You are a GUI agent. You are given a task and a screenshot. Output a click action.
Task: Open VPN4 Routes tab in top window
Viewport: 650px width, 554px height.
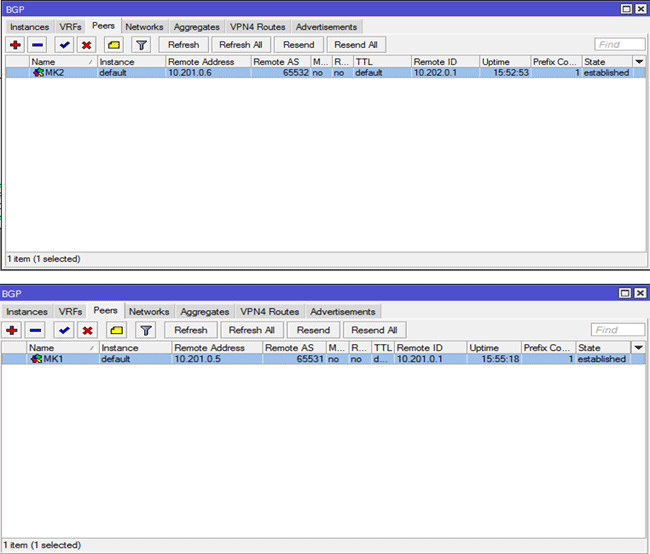pos(257,27)
